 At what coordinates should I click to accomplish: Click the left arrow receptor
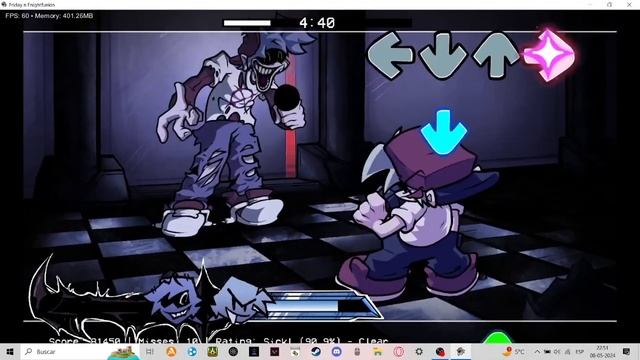point(390,55)
